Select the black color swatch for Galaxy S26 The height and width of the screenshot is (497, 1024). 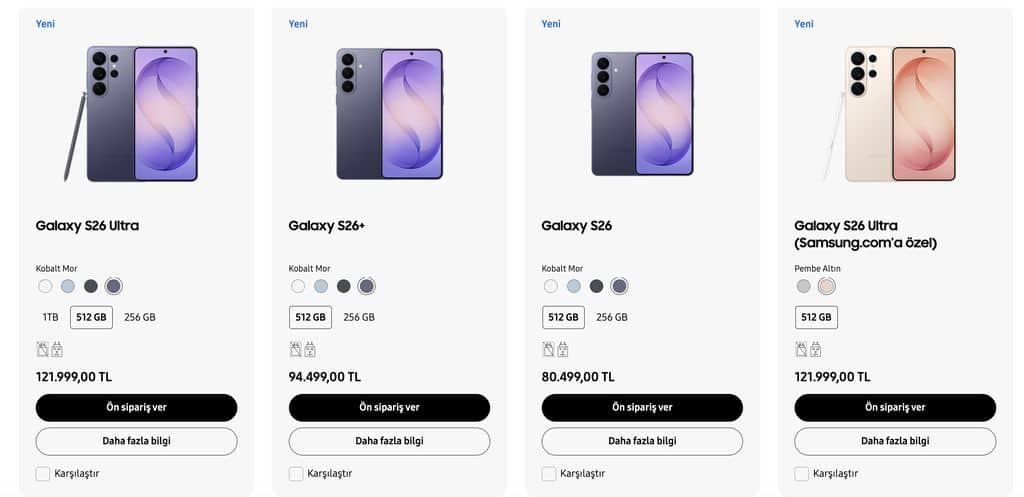click(x=596, y=286)
